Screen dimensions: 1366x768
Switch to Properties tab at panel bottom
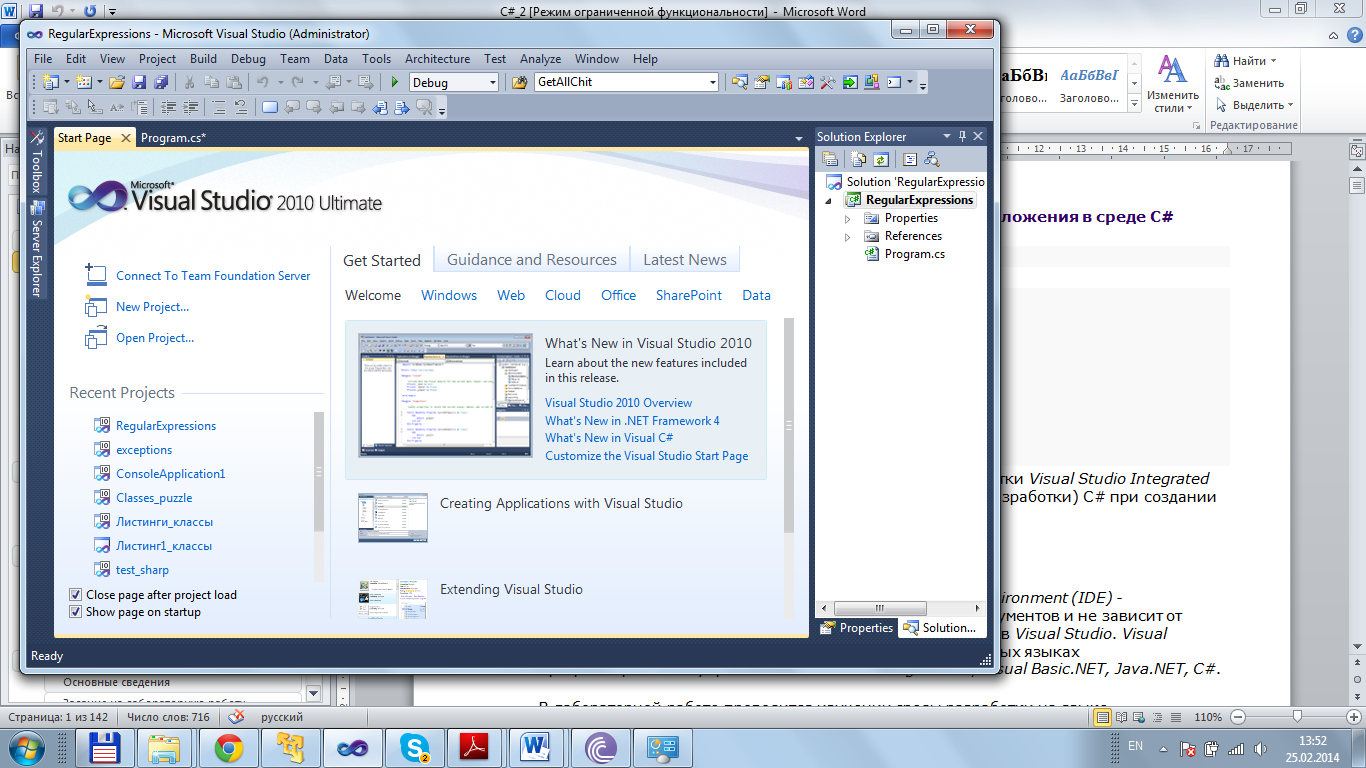point(857,628)
